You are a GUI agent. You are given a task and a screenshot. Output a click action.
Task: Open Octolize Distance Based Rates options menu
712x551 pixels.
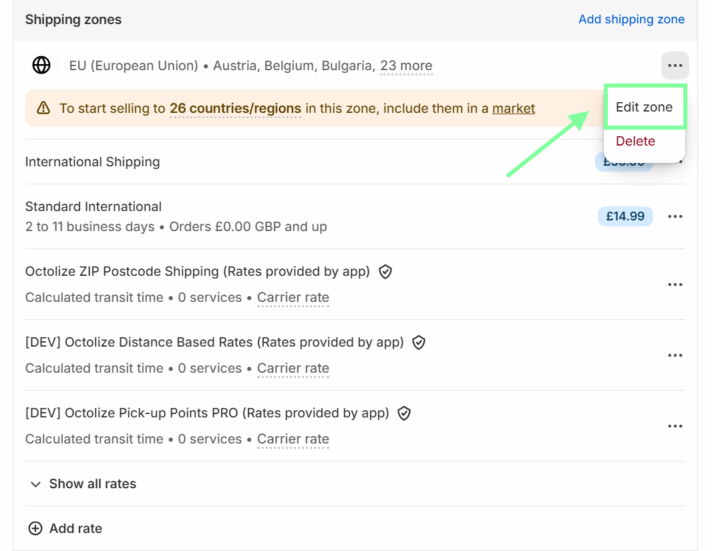pyautogui.click(x=675, y=355)
